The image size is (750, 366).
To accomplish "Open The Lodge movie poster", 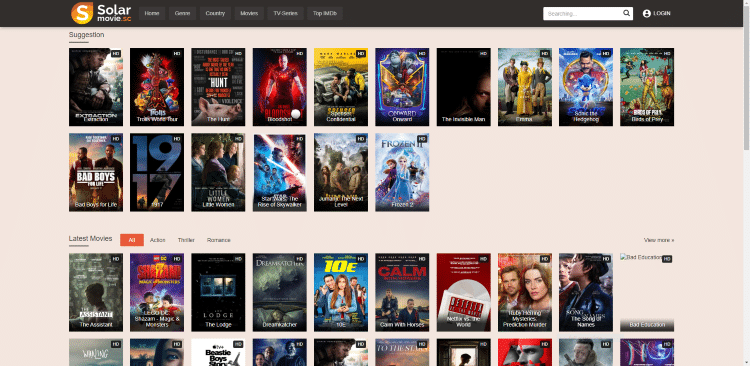I will (218, 292).
